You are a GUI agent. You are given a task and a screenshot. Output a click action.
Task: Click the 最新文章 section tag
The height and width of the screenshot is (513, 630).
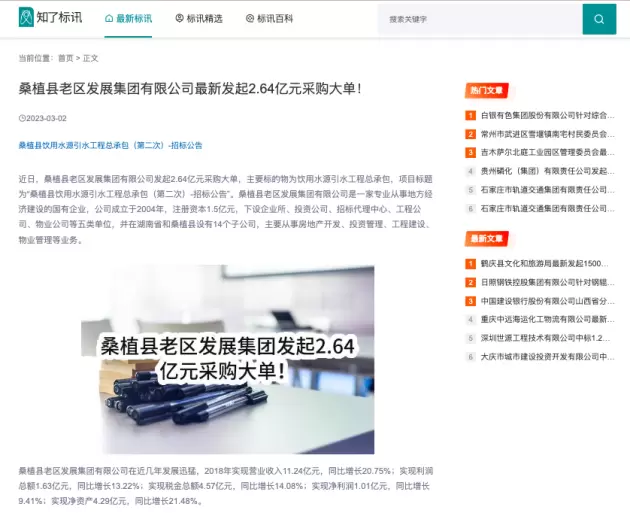[487, 238]
